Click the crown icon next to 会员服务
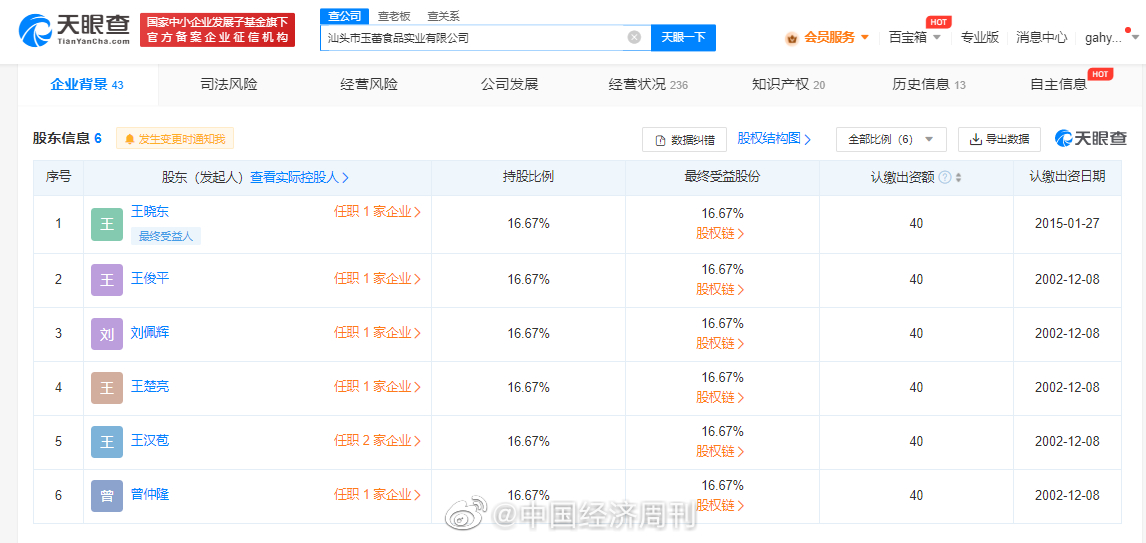1146x543 pixels. (x=792, y=38)
